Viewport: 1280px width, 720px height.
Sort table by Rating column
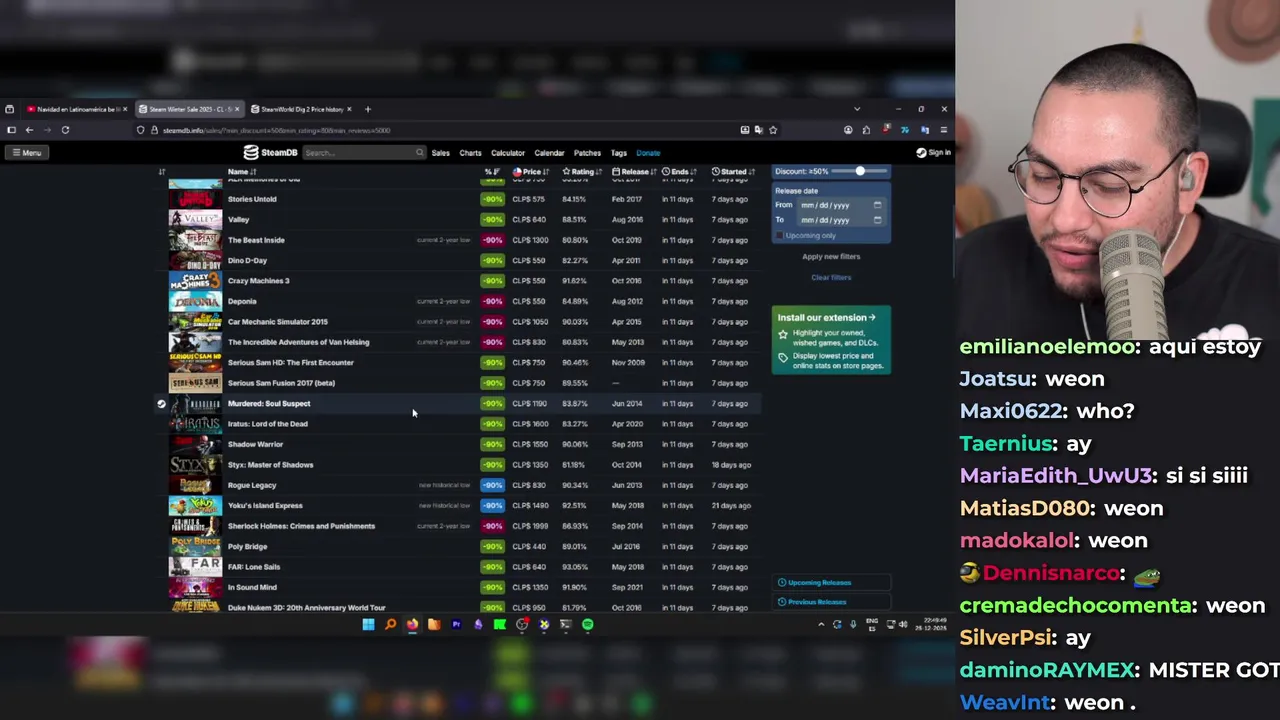pyautogui.click(x=580, y=172)
